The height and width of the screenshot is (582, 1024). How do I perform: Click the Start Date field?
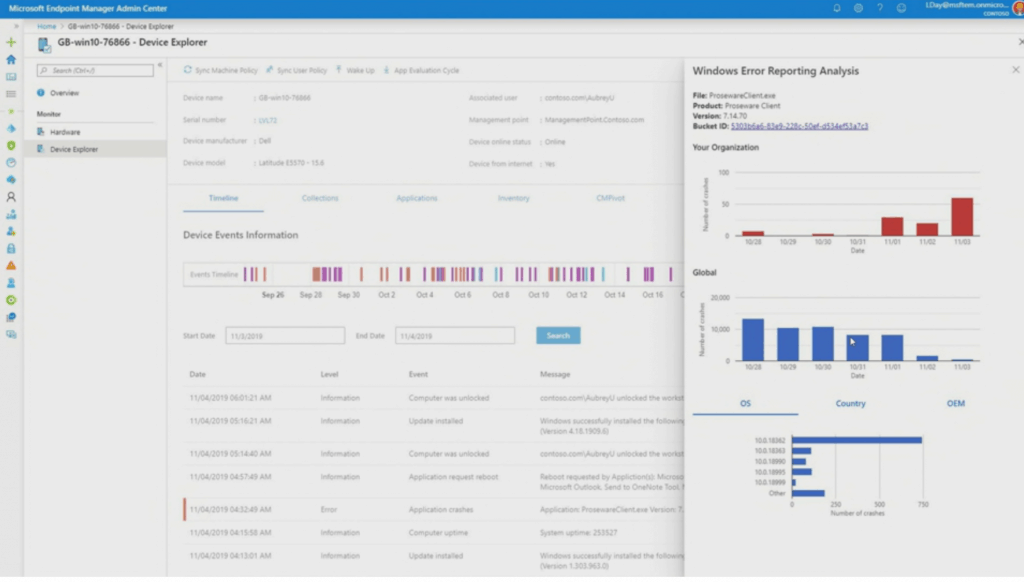point(285,336)
